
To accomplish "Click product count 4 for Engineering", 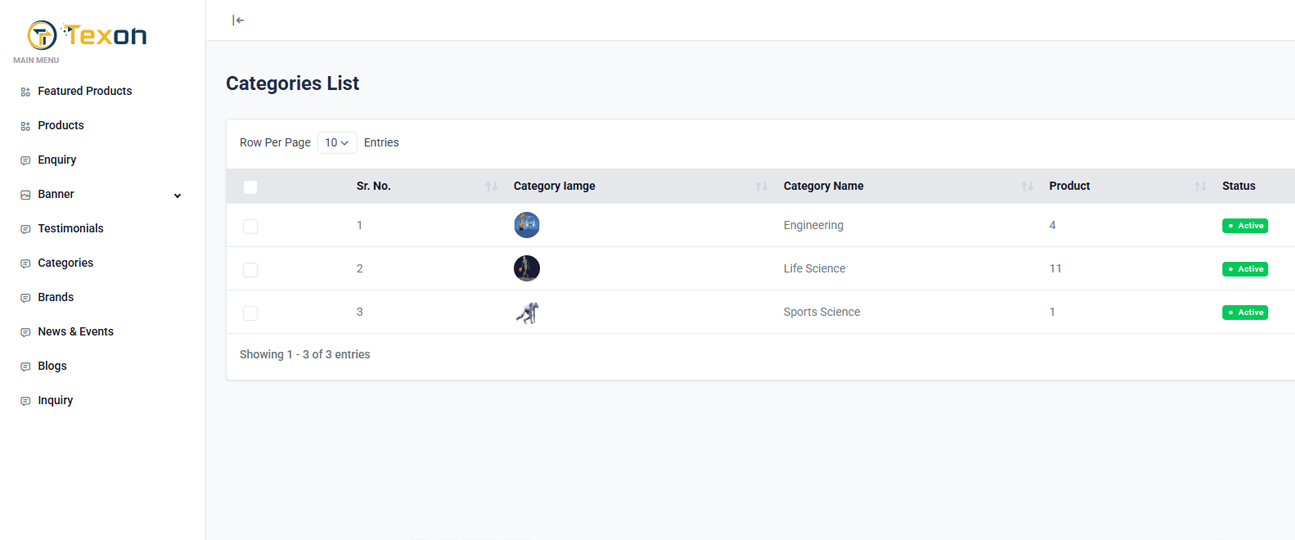I will (x=1053, y=225).
